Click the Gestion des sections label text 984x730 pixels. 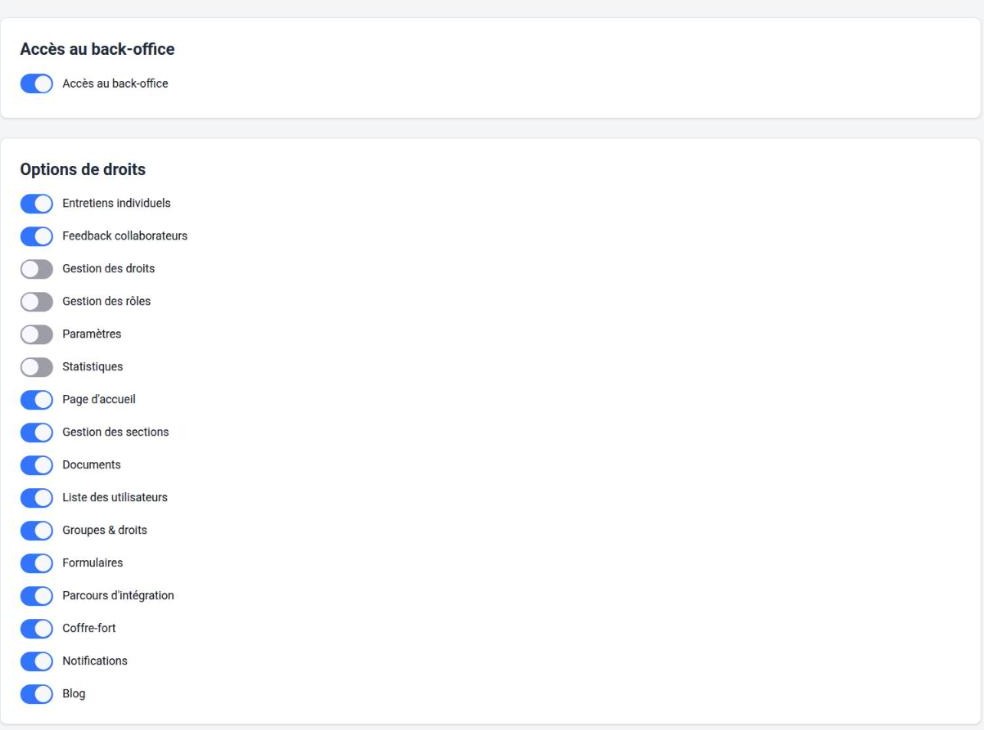pos(115,431)
